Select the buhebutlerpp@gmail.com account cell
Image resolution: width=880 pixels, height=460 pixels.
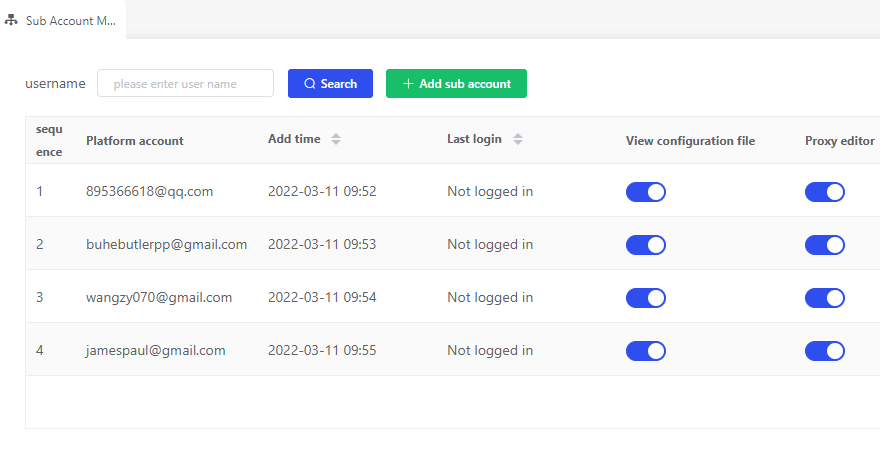tap(166, 245)
